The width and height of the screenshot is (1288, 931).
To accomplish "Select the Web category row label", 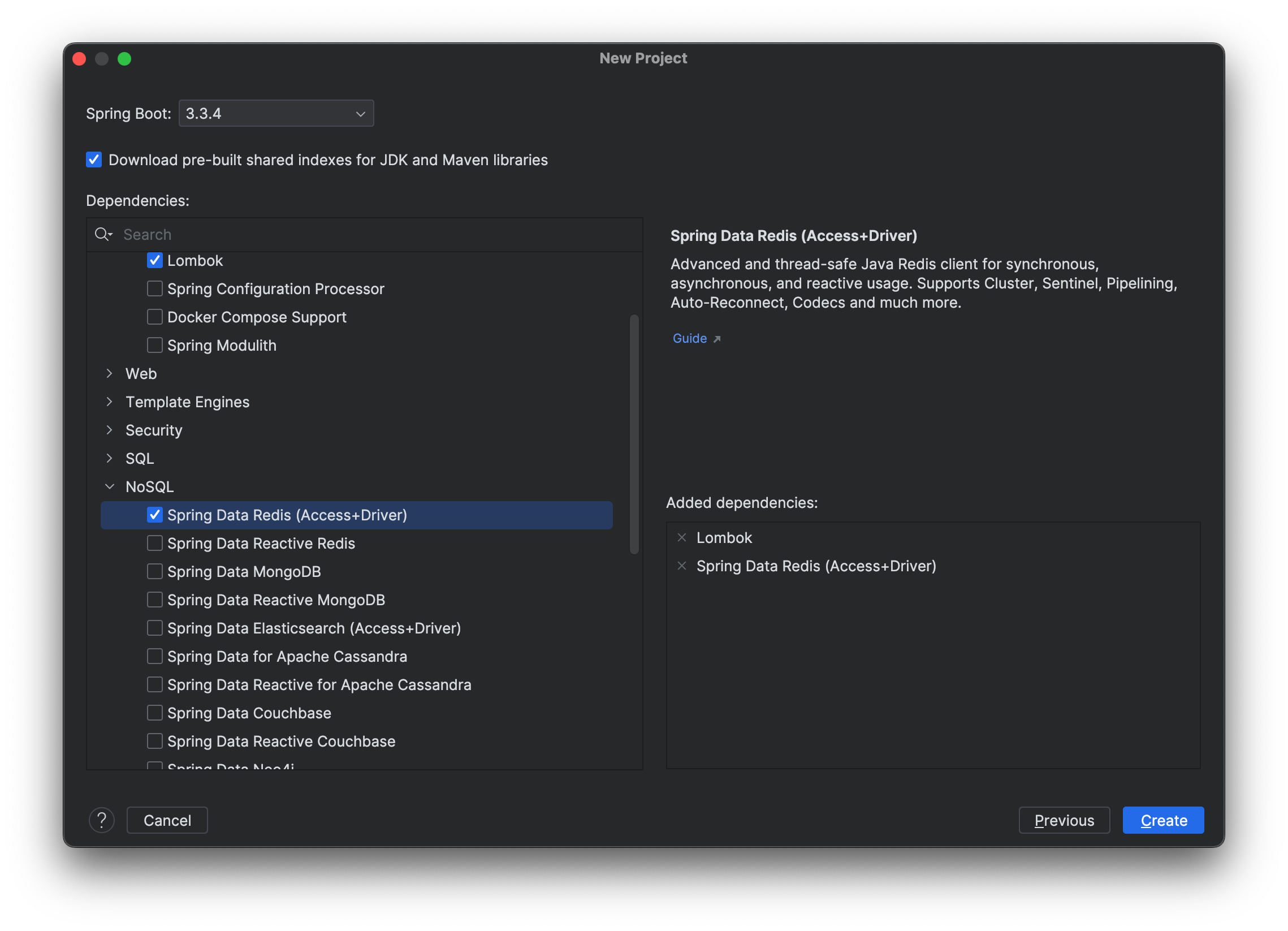I will [x=141, y=374].
